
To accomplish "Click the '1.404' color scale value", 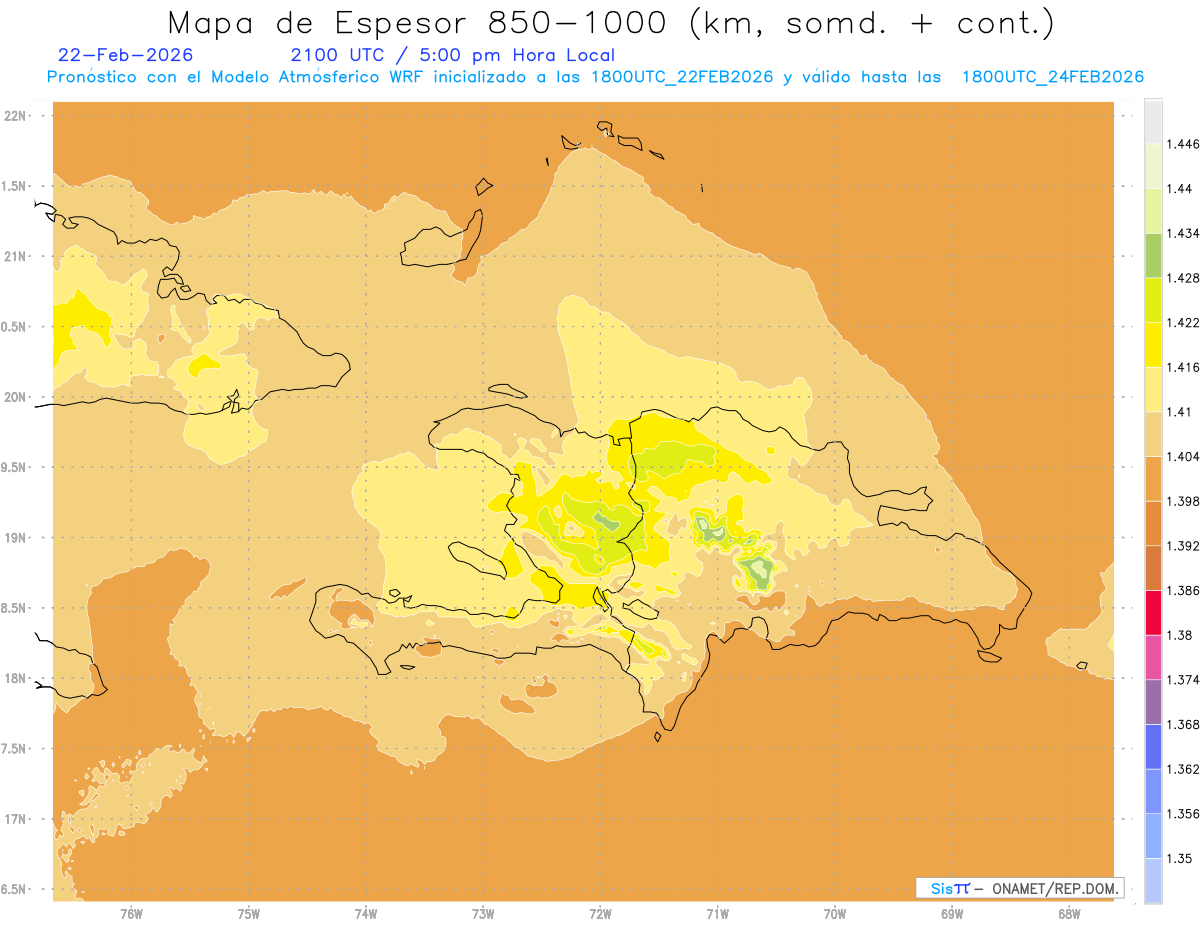I will (x=1185, y=457).
